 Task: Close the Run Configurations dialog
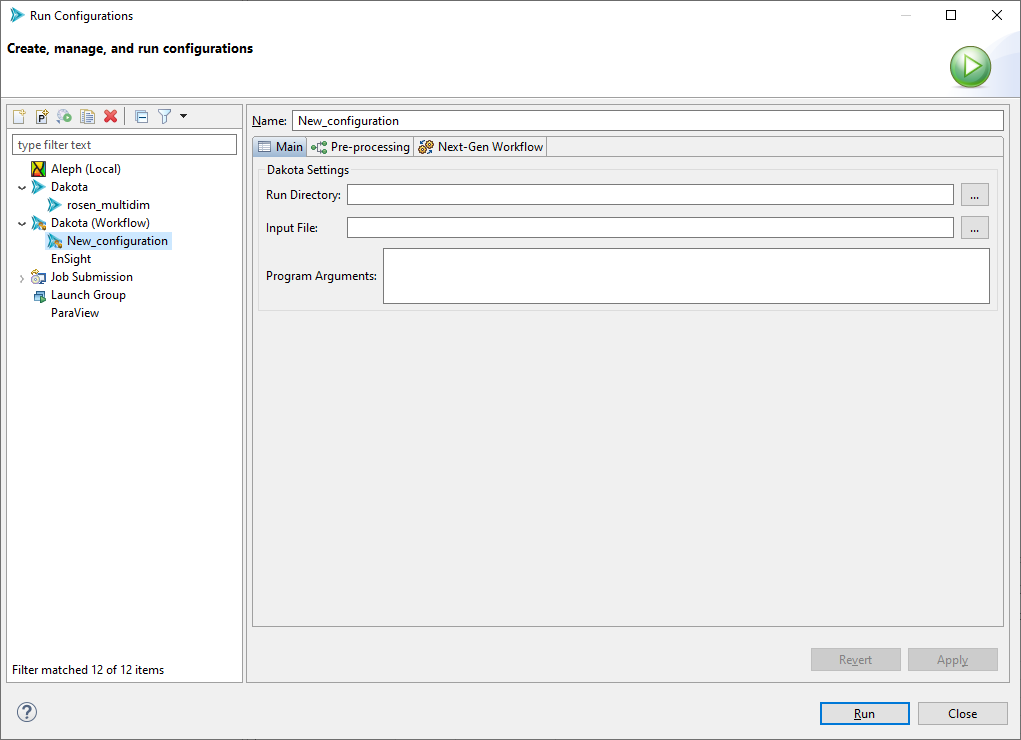[961, 713]
